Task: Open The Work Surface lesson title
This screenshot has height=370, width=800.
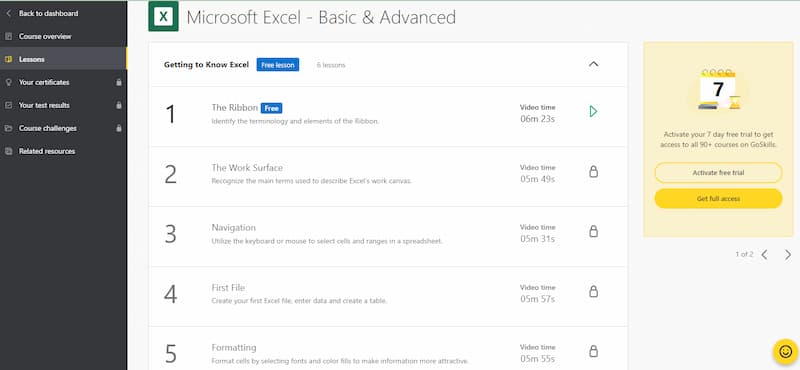Action: (x=247, y=168)
